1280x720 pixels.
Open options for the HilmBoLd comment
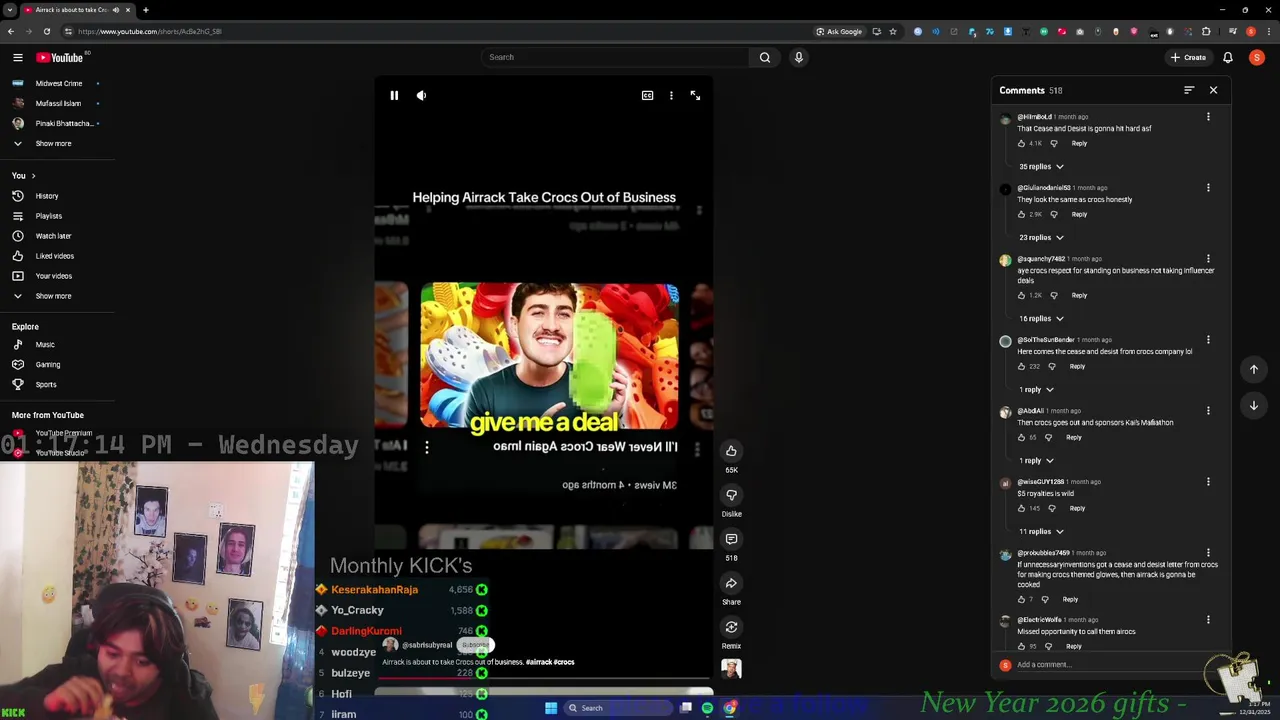coord(1208,117)
